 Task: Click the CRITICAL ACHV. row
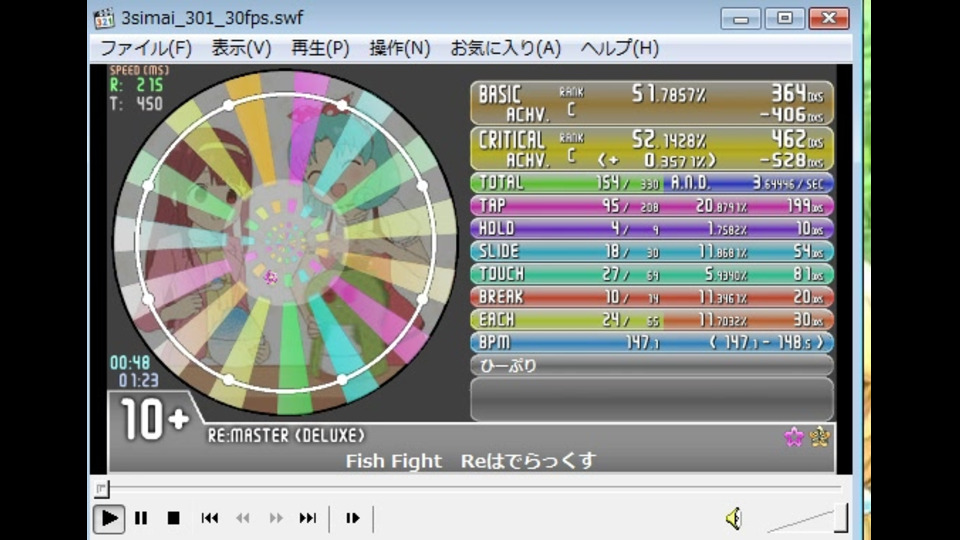(x=652, y=149)
